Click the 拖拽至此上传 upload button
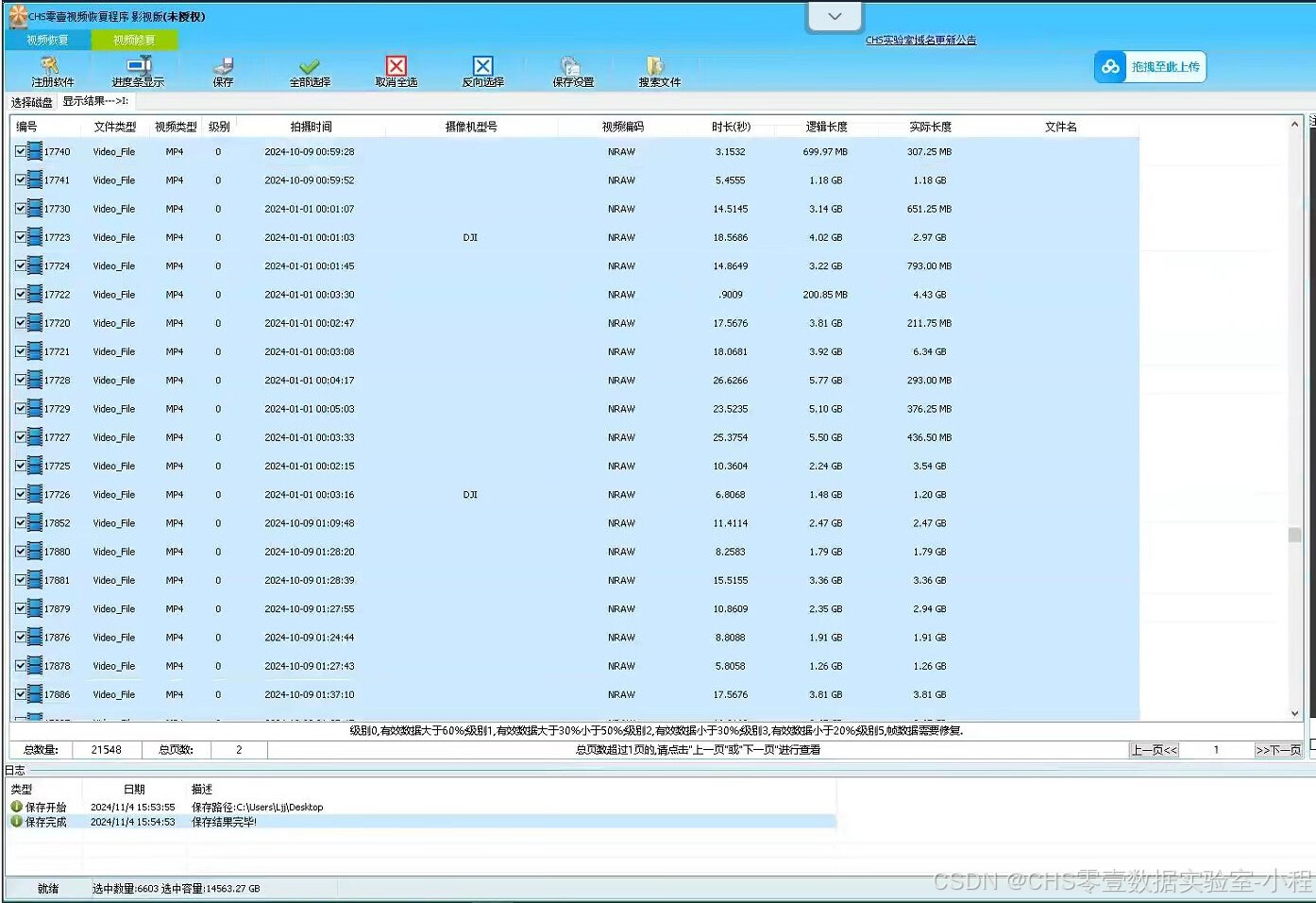The height and width of the screenshot is (903, 1316). [x=1150, y=67]
